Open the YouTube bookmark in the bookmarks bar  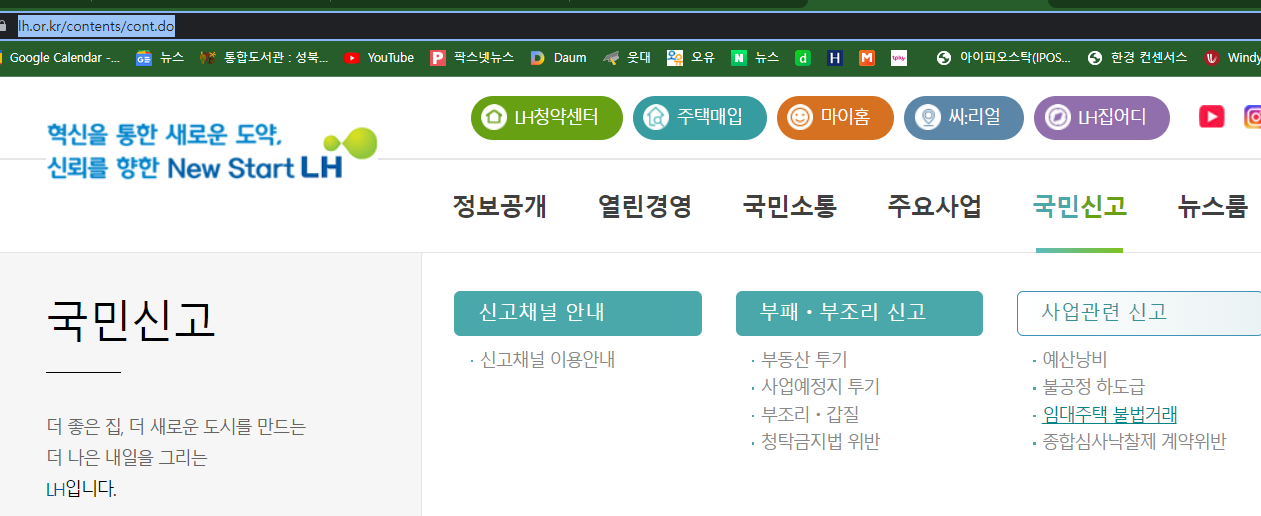coord(379,58)
